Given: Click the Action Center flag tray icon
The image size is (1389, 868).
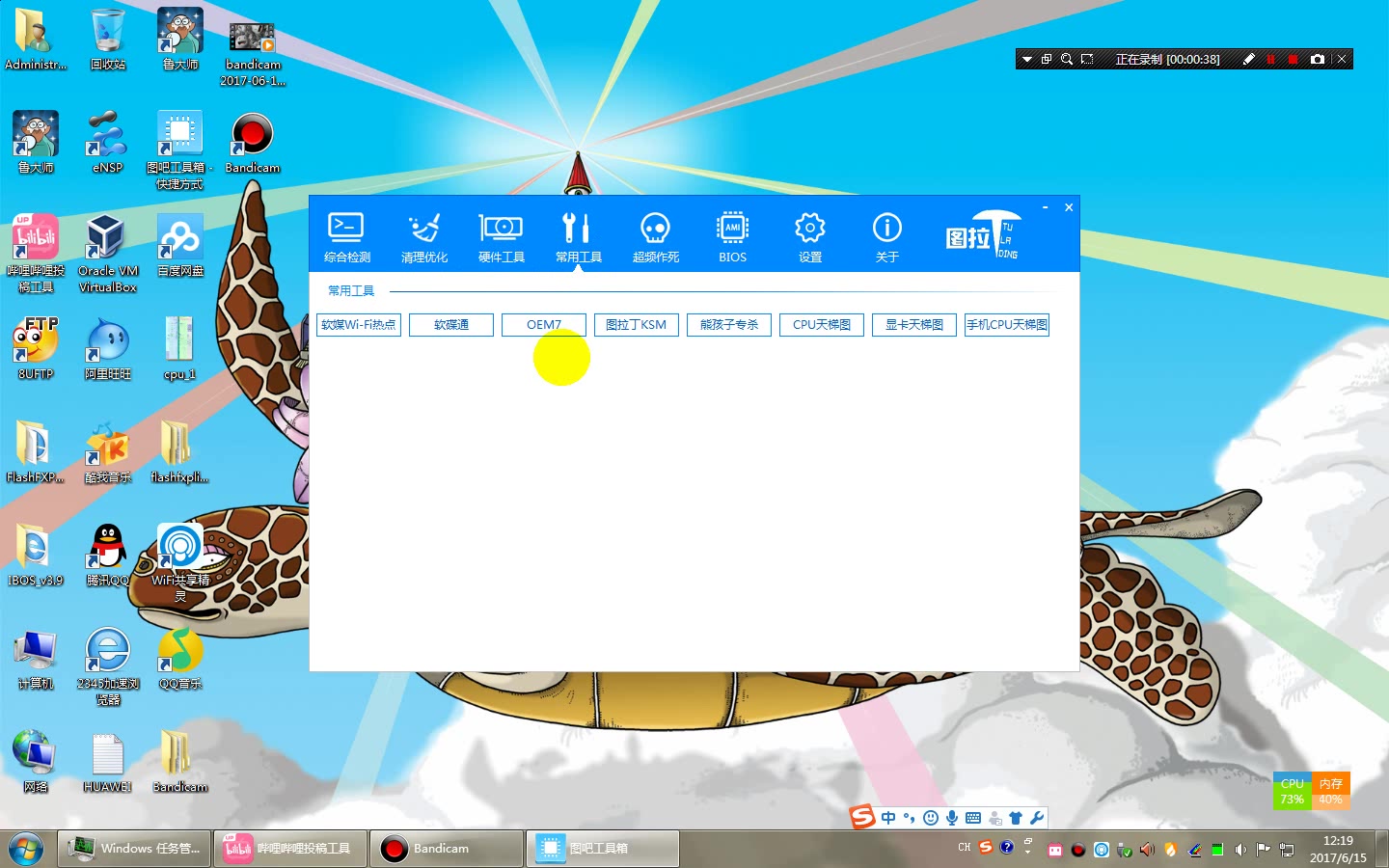Looking at the screenshot, I should click(1264, 850).
